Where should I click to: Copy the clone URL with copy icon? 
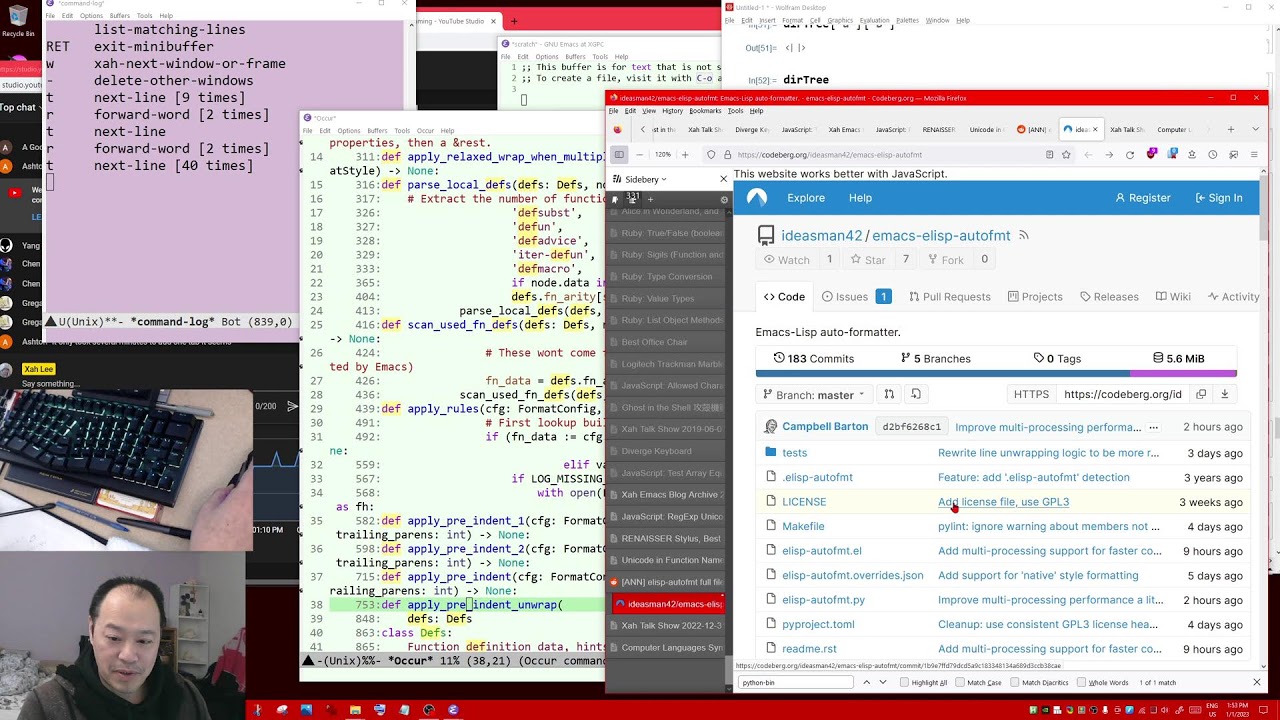click(x=1201, y=394)
